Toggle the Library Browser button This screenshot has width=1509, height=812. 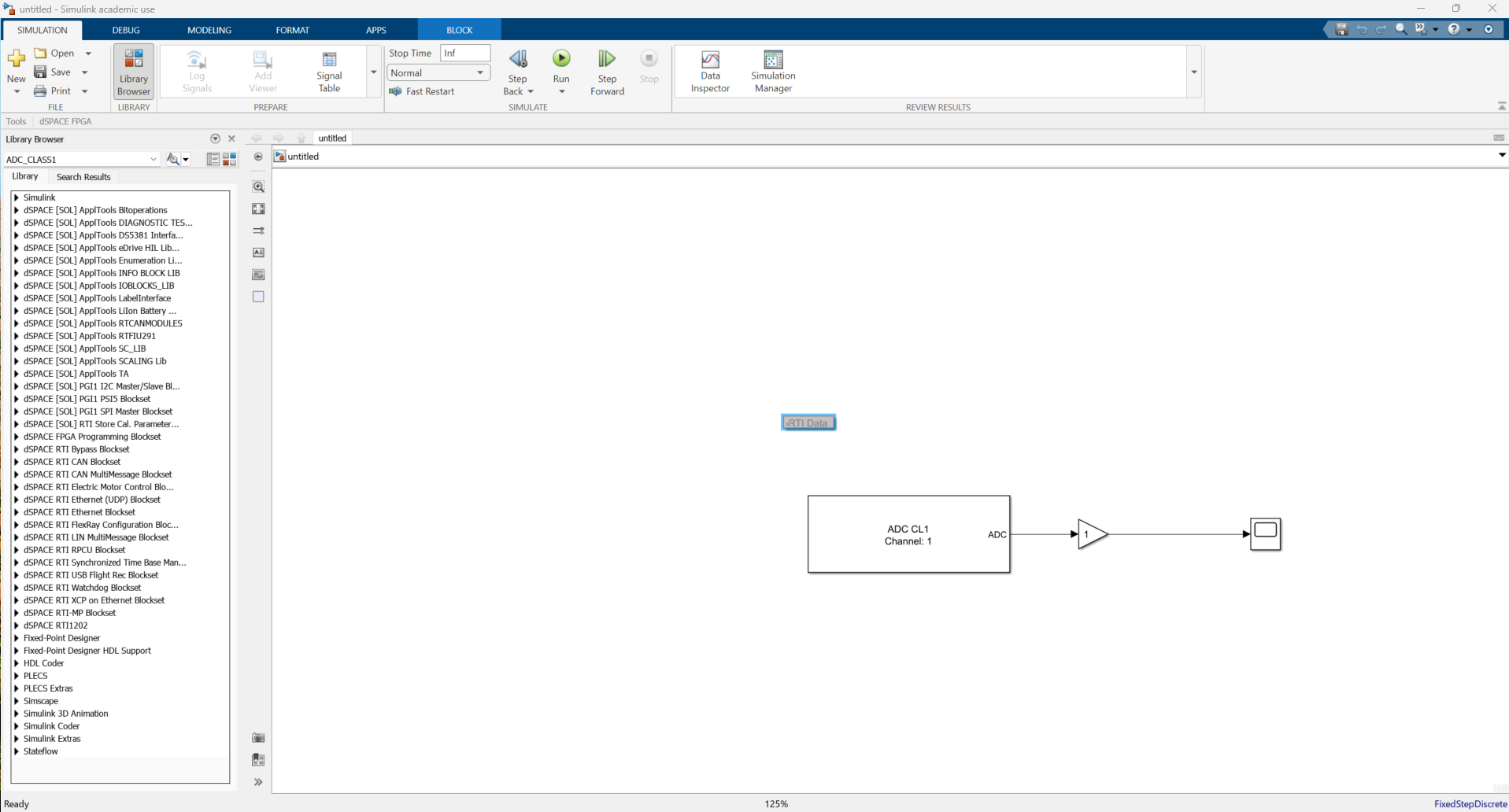click(134, 72)
